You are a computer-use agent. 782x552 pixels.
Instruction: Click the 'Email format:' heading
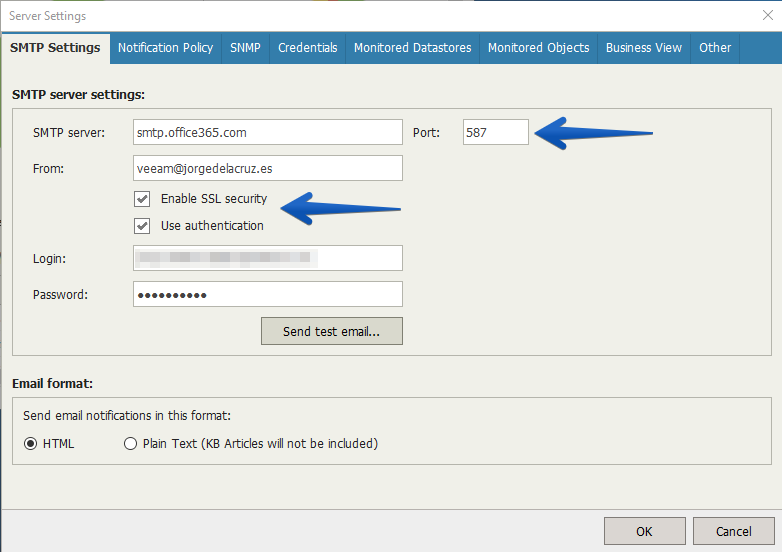pyautogui.click(x=52, y=383)
